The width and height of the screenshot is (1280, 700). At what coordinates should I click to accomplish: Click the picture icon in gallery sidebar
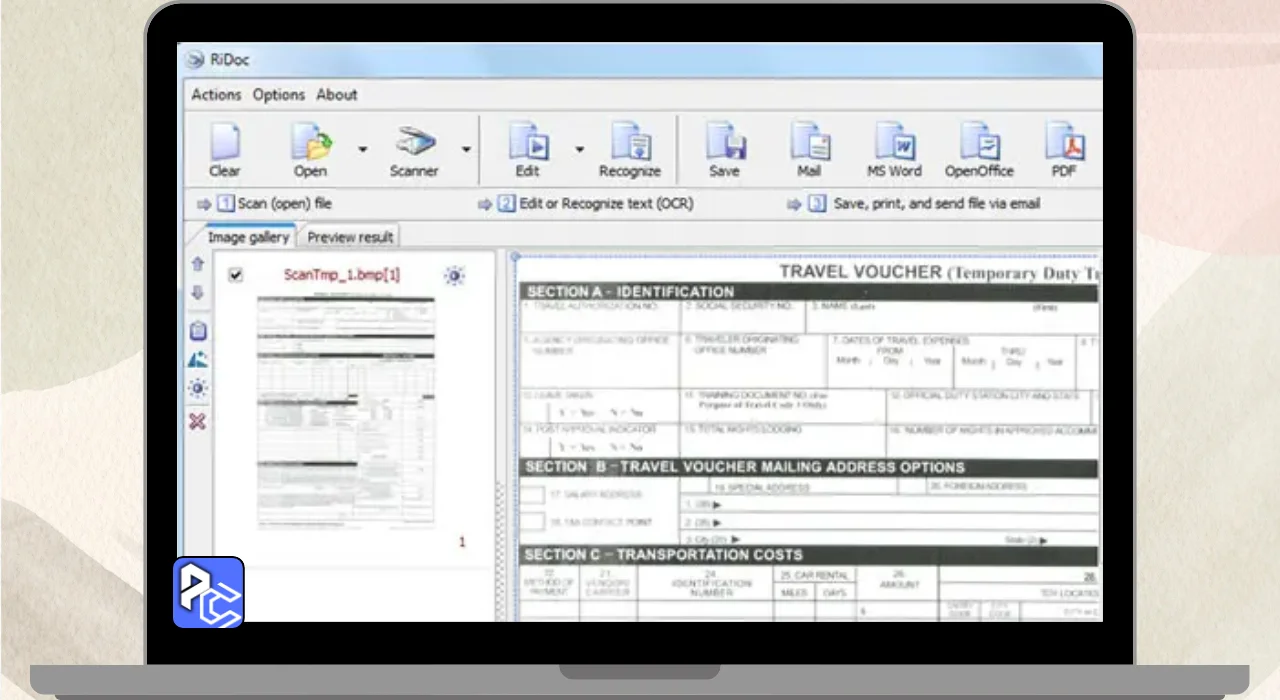(197, 359)
